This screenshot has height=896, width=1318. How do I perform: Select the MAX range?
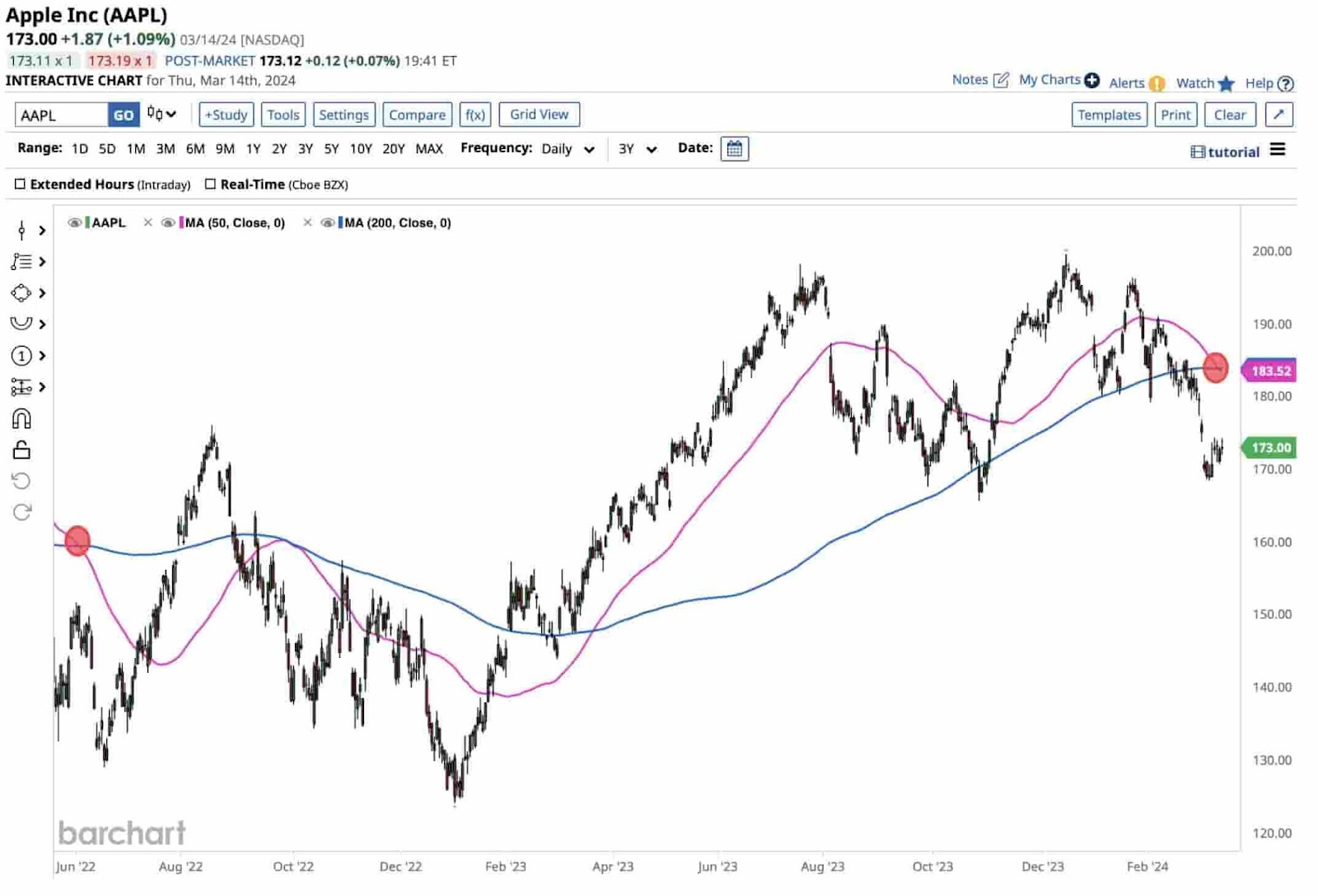pyautogui.click(x=429, y=149)
